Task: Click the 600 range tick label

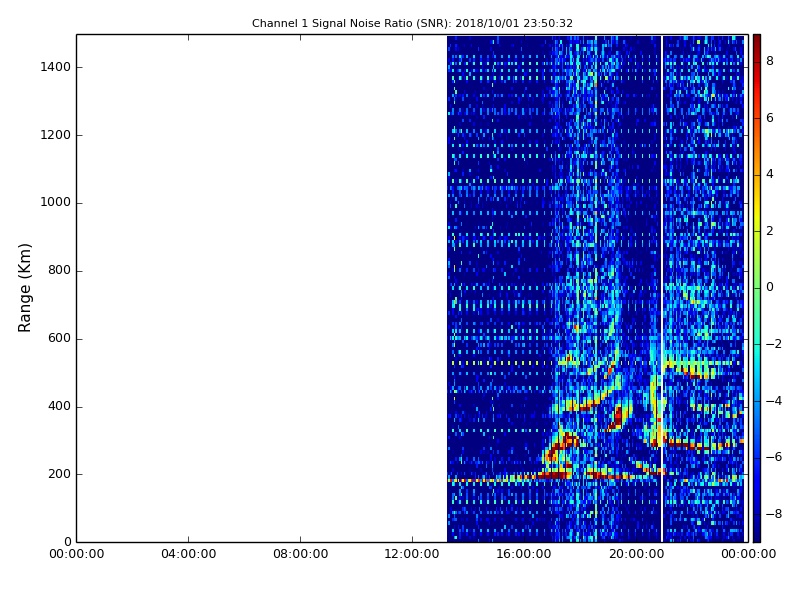Action: click(x=59, y=338)
